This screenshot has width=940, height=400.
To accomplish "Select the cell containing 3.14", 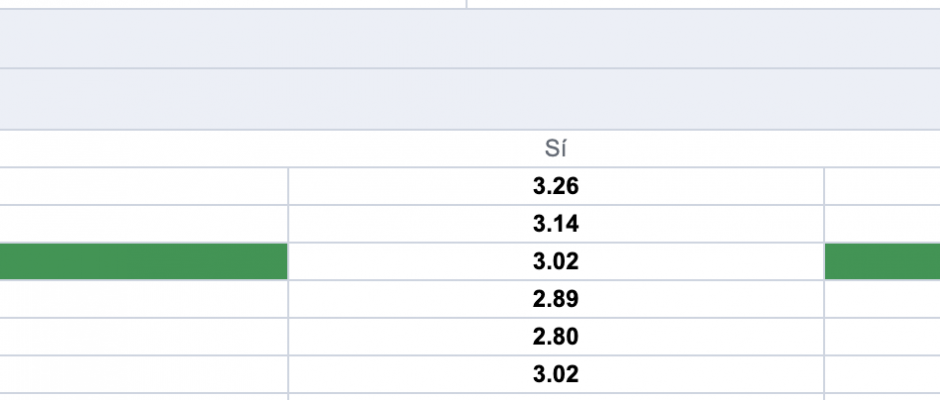I will [x=556, y=224].
